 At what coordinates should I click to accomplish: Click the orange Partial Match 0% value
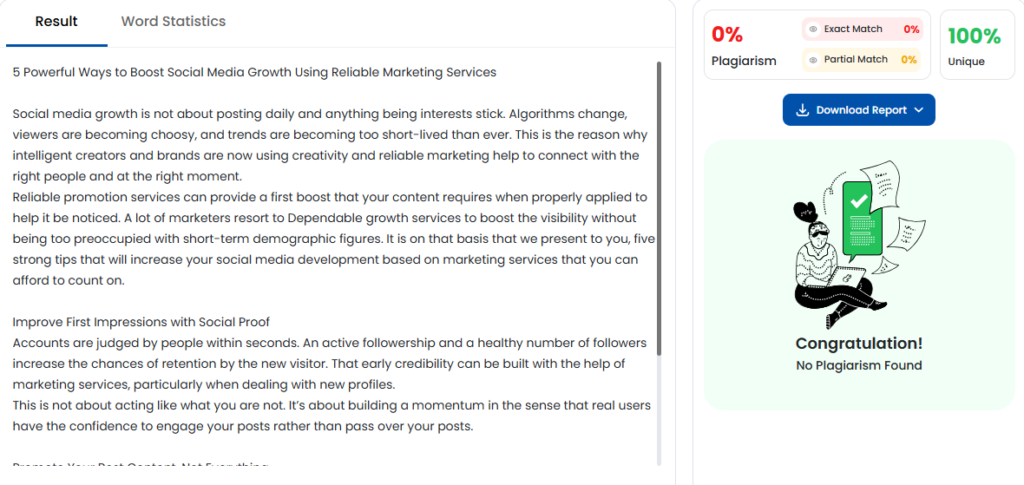[x=908, y=60]
